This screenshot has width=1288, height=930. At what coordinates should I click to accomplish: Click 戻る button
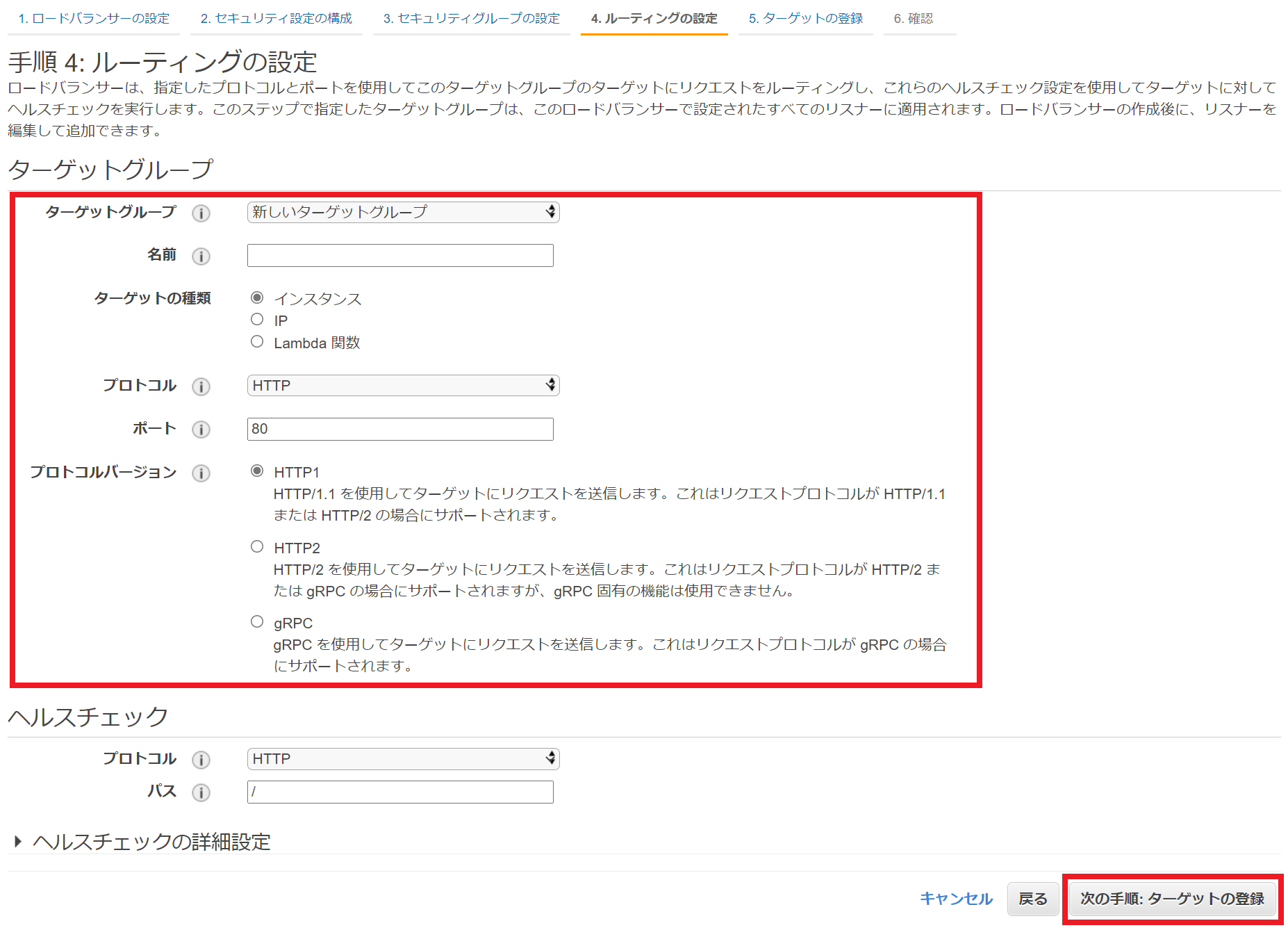coord(1032,899)
